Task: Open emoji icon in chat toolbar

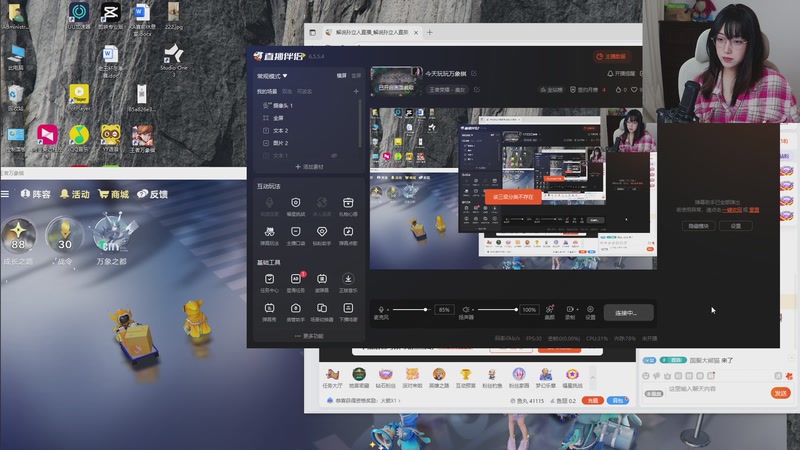Action: (646, 376)
